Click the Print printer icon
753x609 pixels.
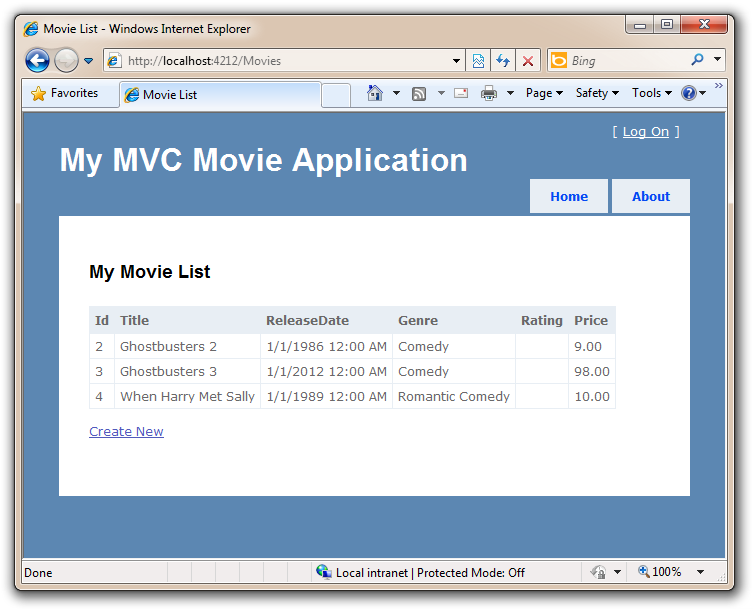click(489, 93)
